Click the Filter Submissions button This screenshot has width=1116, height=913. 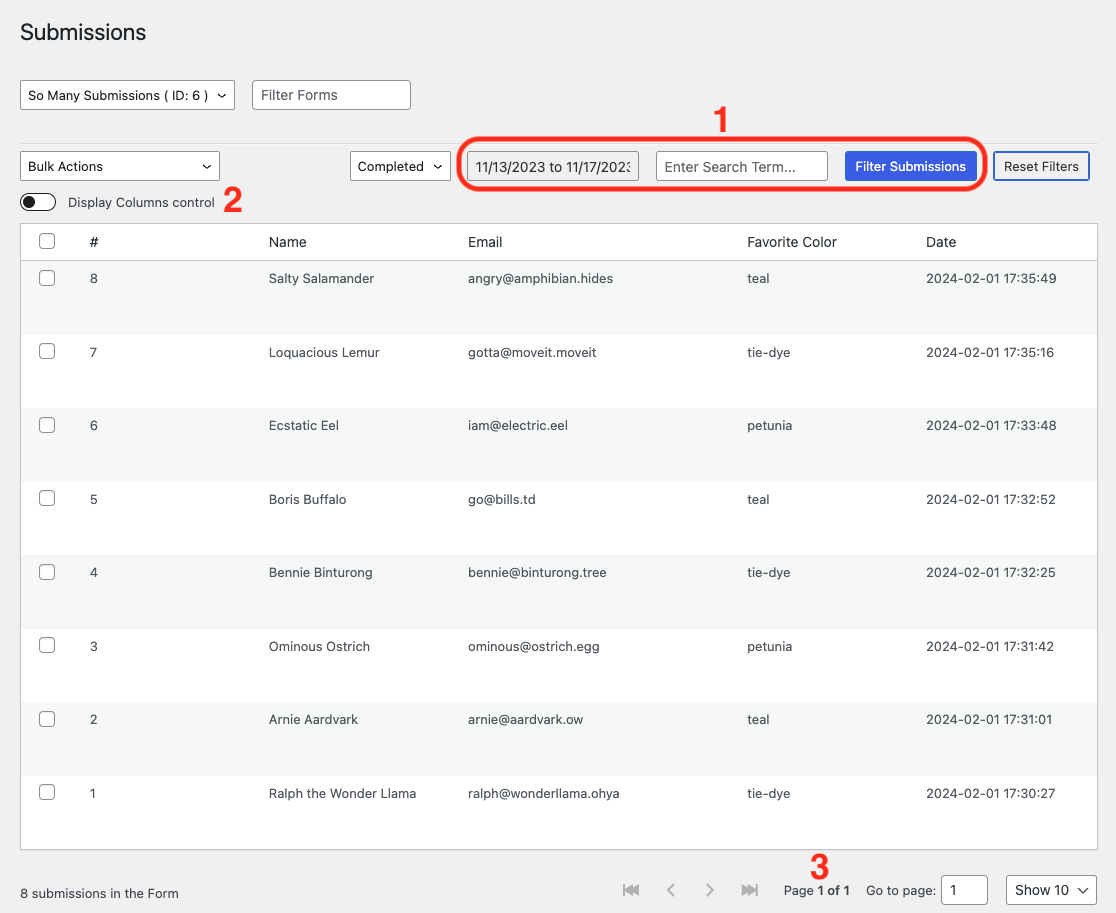tap(910, 166)
